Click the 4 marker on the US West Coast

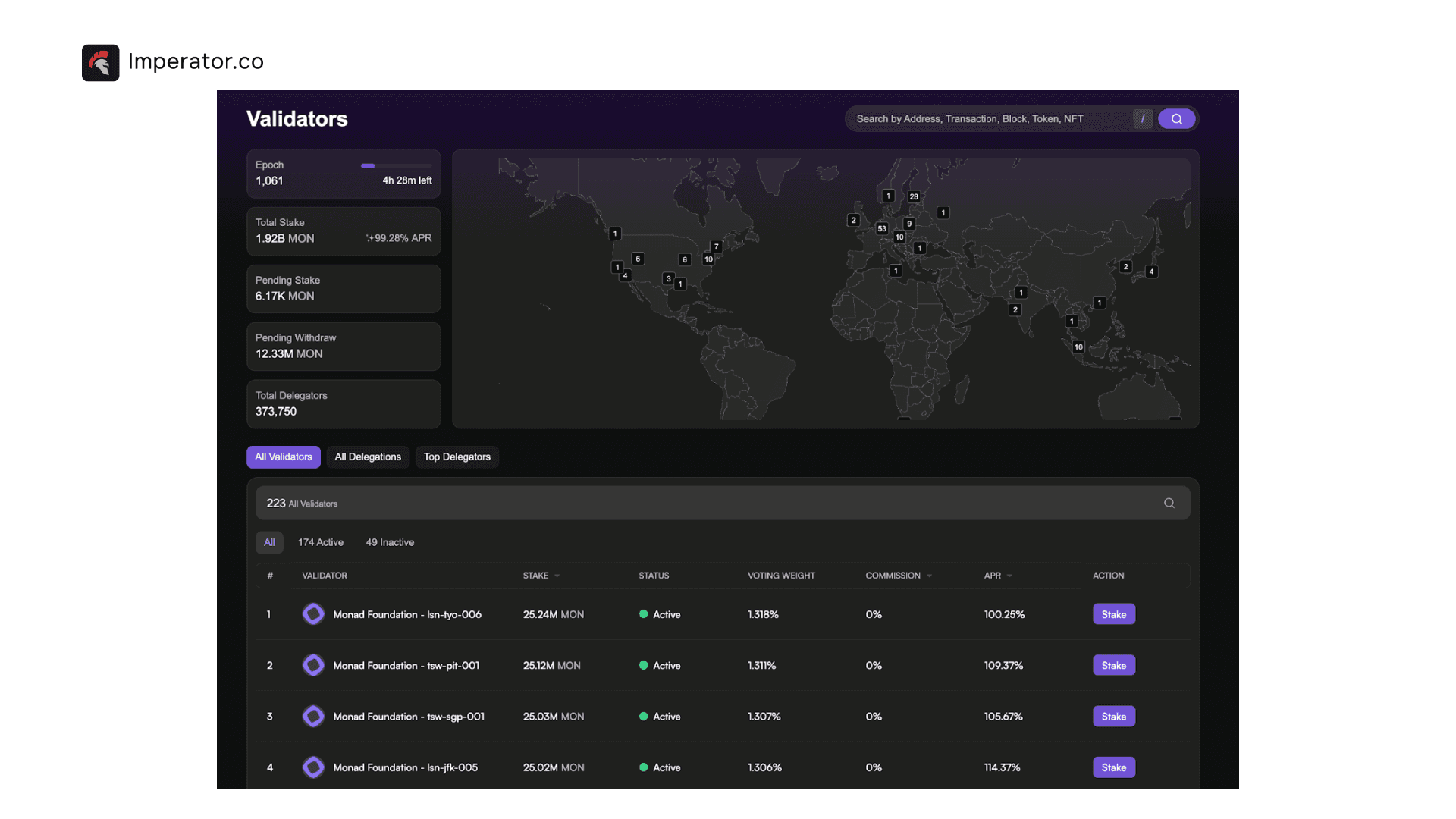(x=625, y=276)
